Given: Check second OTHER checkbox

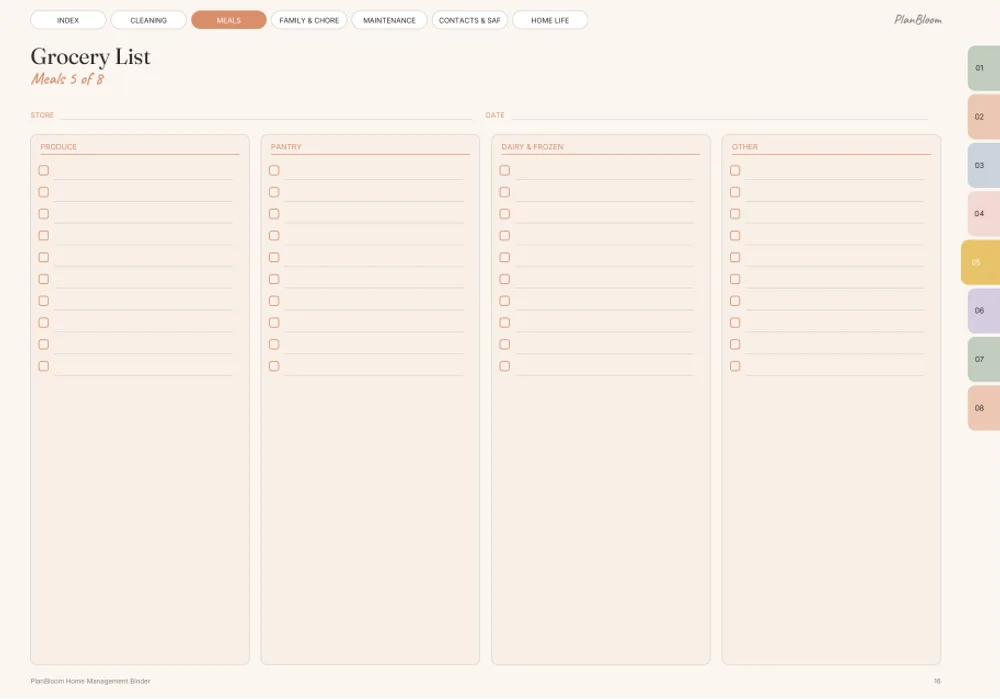Looking at the screenshot, I should pyautogui.click(x=735, y=192).
